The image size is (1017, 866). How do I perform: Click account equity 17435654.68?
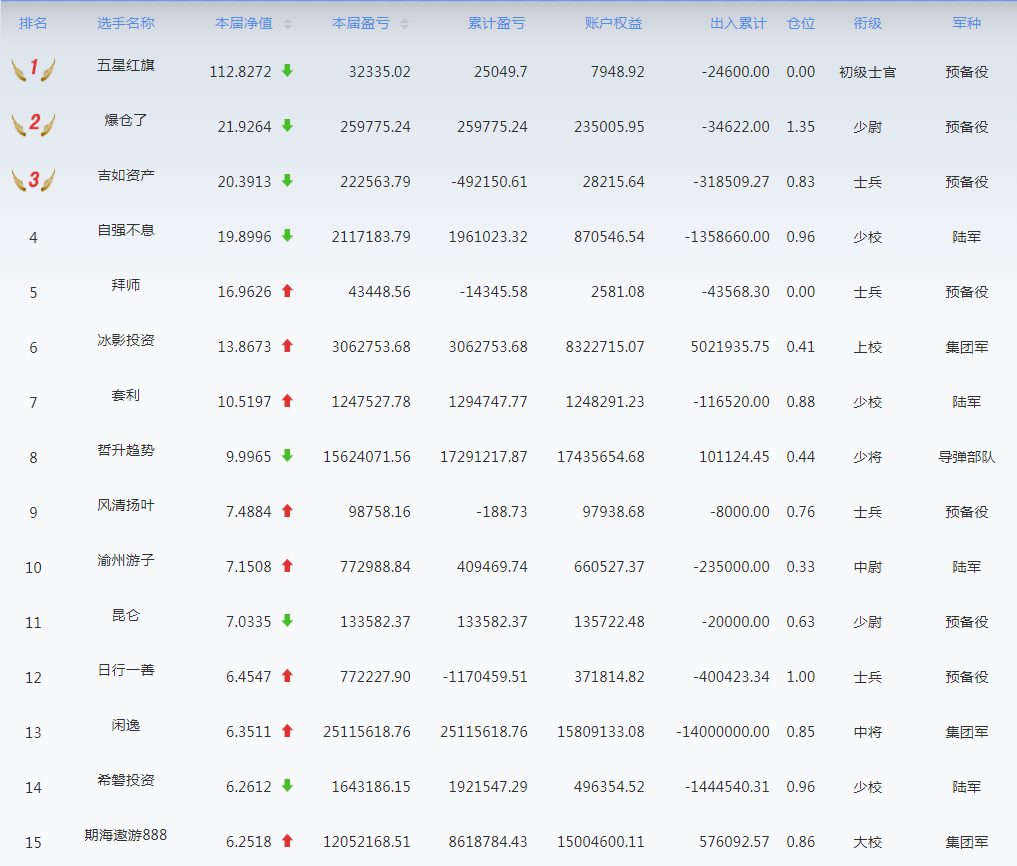click(x=601, y=457)
